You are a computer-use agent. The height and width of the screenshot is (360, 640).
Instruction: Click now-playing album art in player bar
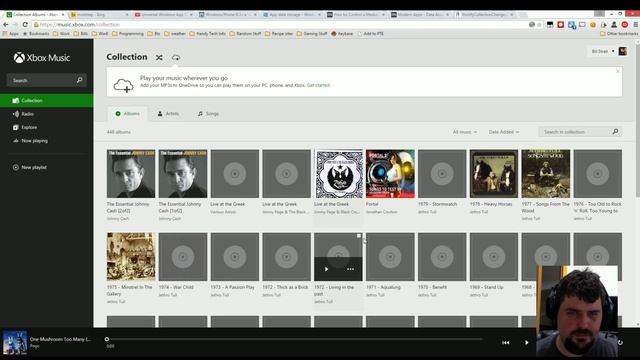coord(15,342)
